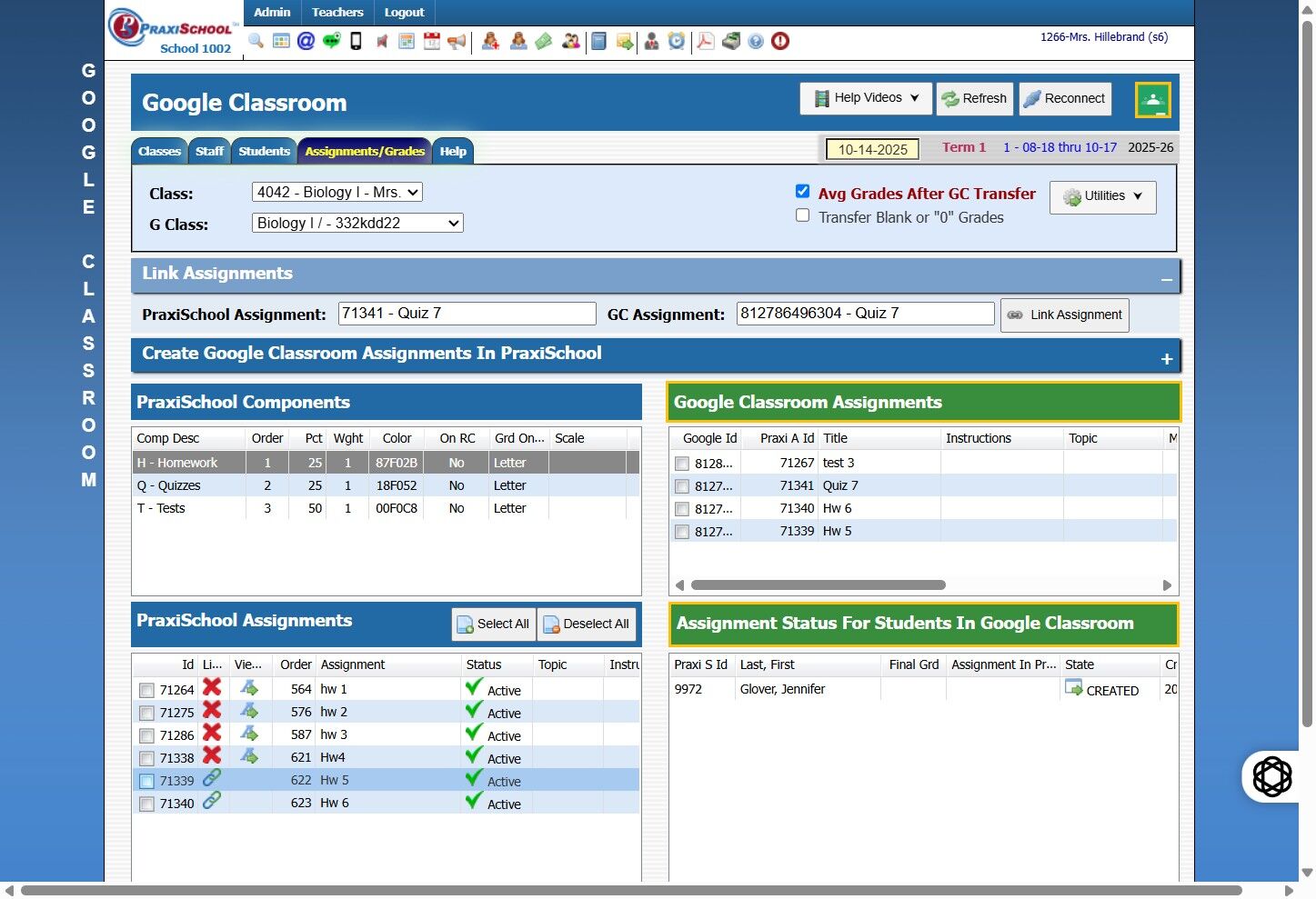This screenshot has width=1316, height=899.
Task: Switch to the Students tab
Action: click(264, 152)
